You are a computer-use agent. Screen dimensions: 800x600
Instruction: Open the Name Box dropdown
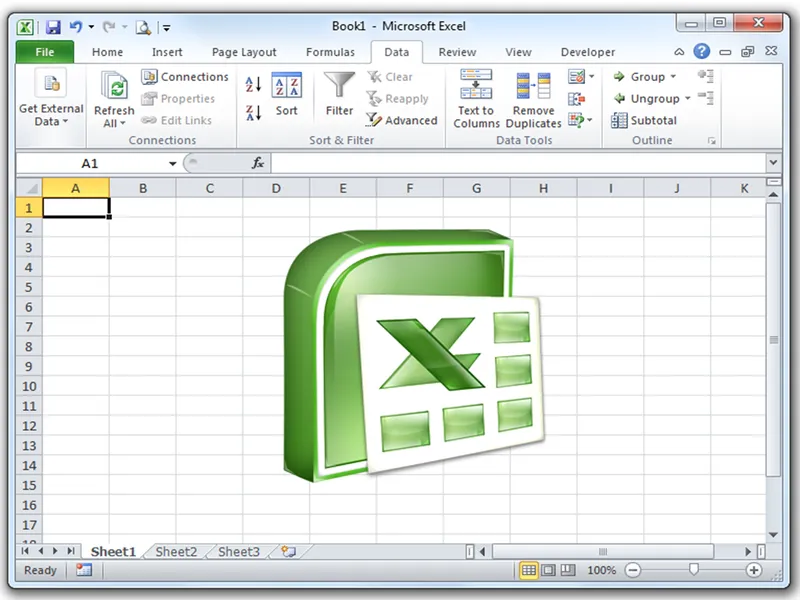coord(172,162)
